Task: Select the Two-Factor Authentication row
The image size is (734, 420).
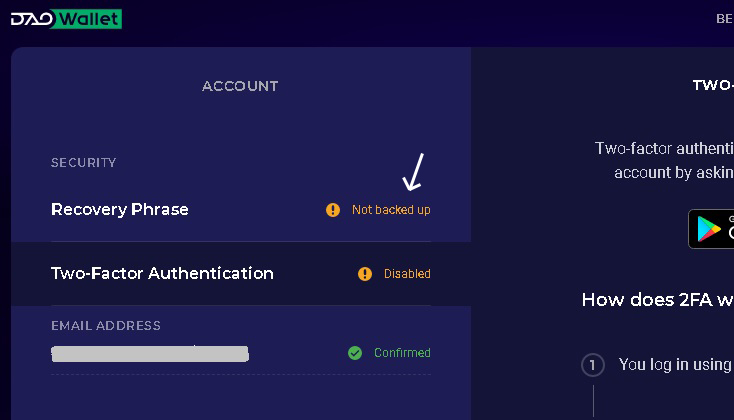Action: [241, 274]
